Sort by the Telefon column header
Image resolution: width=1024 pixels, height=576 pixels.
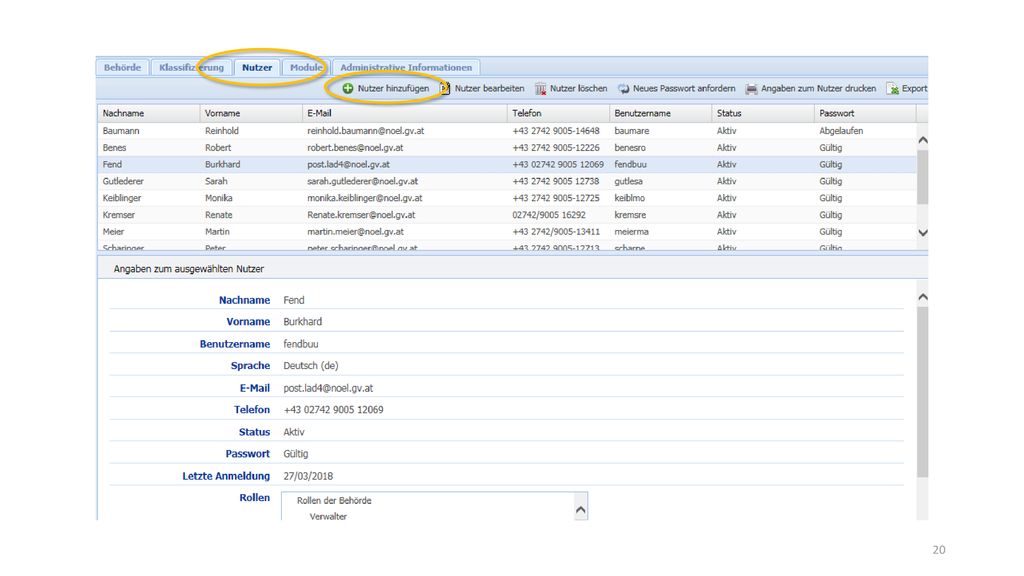click(x=558, y=113)
